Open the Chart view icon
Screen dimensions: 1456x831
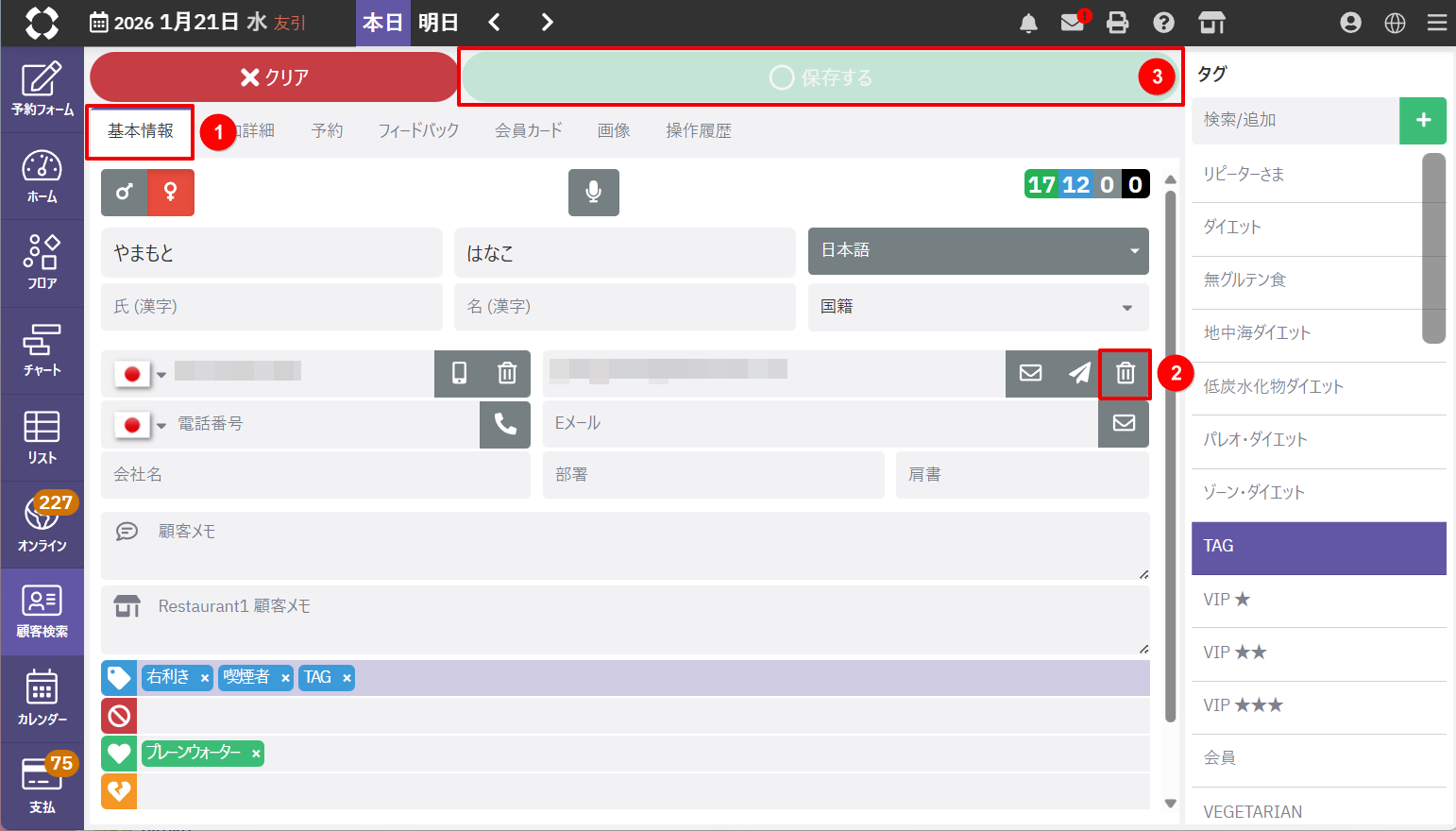click(x=42, y=350)
